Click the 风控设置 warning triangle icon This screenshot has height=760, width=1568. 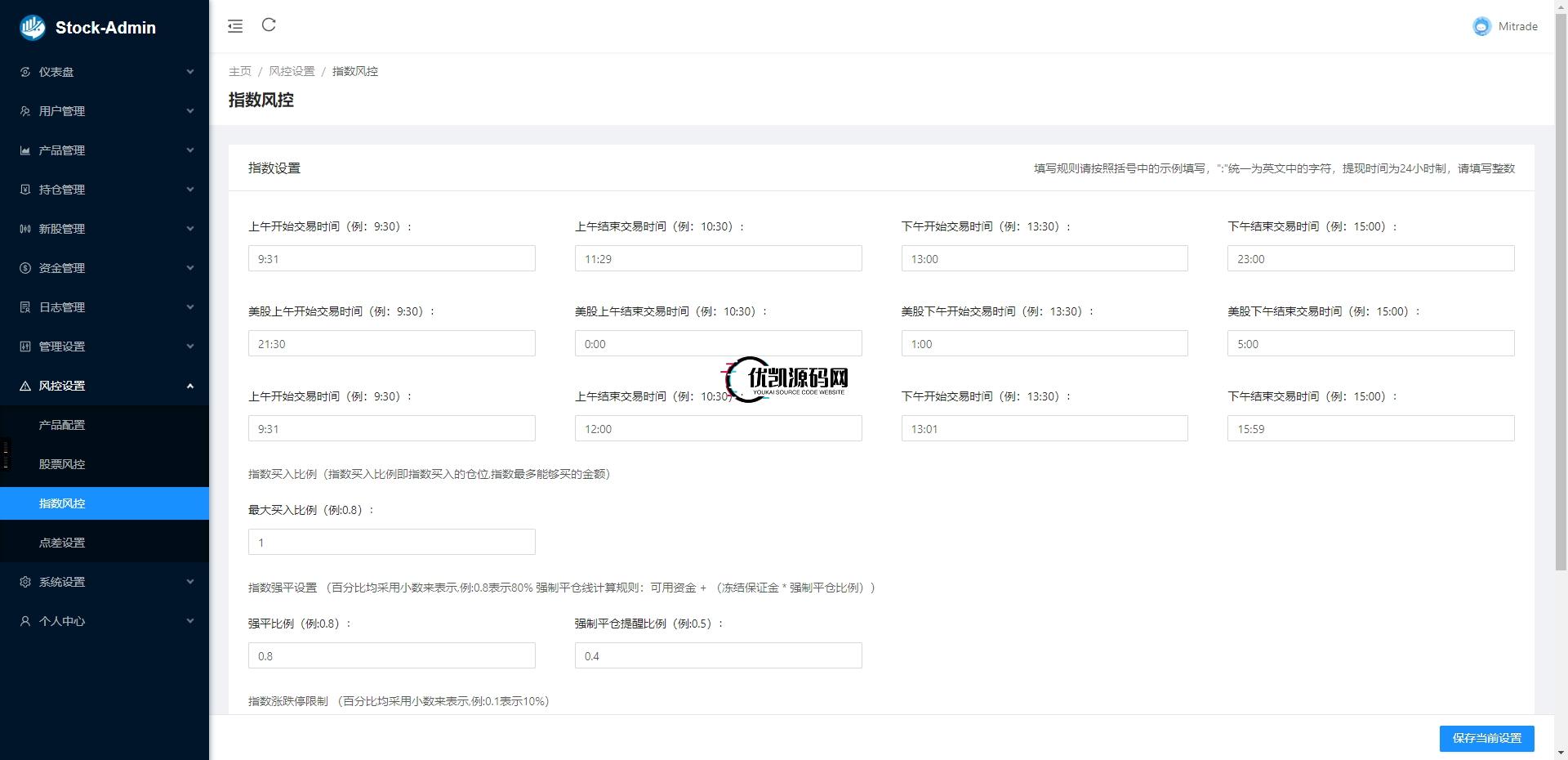pyautogui.click(x=24, y=386)
